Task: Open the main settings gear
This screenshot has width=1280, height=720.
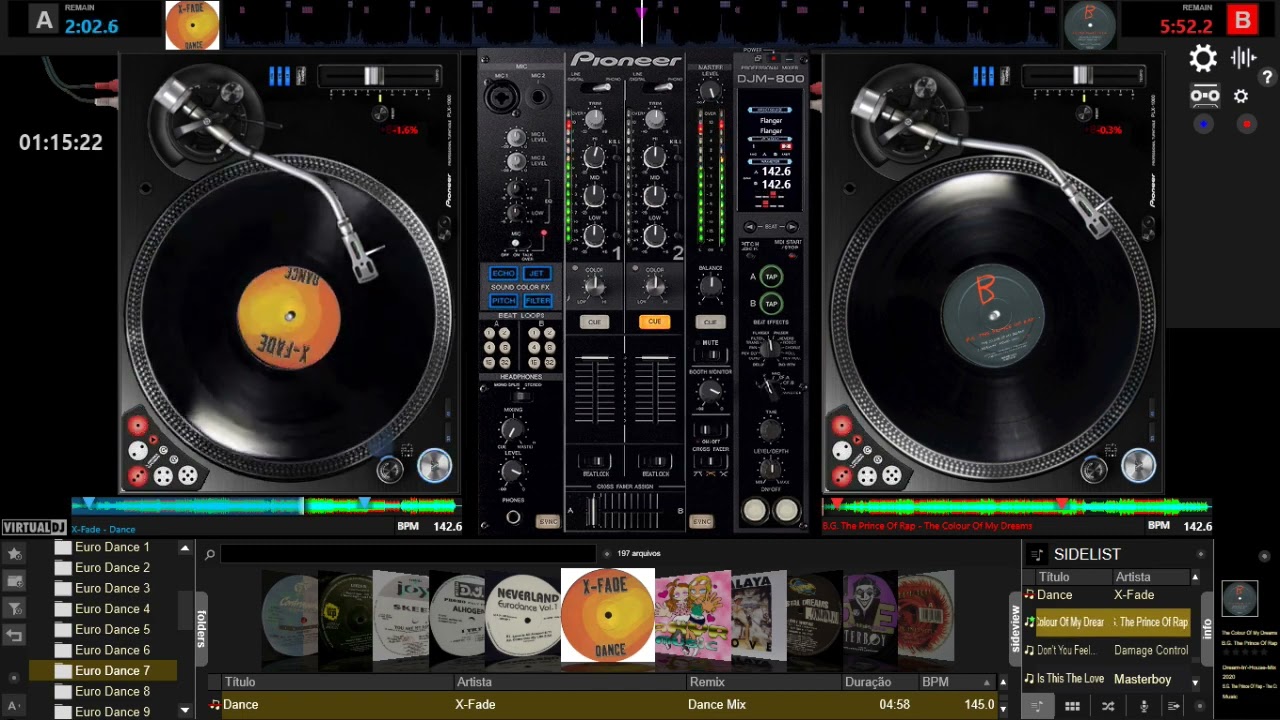Action: 1203,59
